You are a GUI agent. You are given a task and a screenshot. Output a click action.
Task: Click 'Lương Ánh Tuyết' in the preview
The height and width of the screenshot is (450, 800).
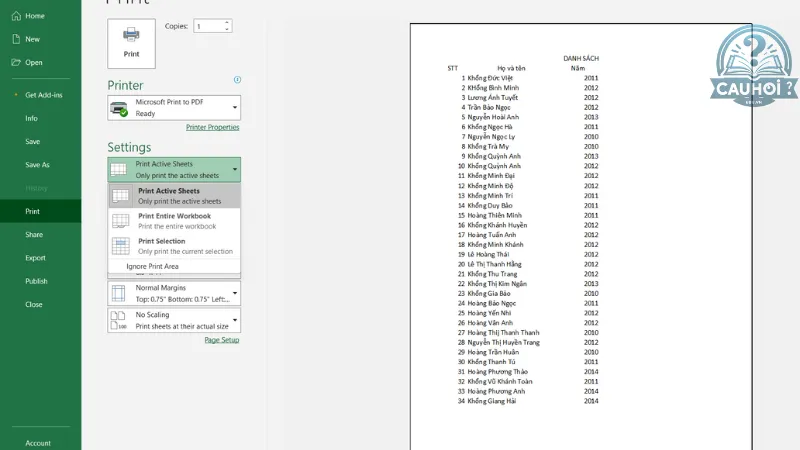(492, 97)
